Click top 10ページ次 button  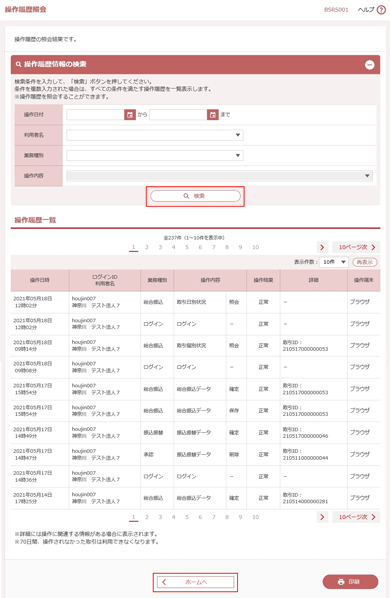356,247
